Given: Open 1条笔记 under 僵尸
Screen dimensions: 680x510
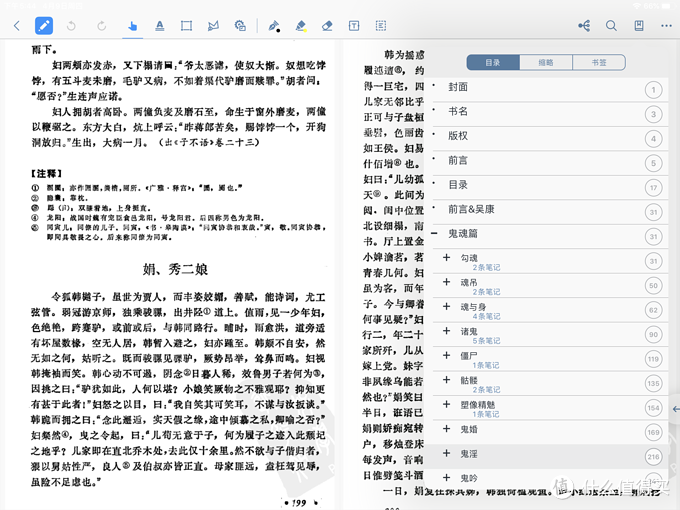Looking at the screenshot, I should [x=486, y=366].
